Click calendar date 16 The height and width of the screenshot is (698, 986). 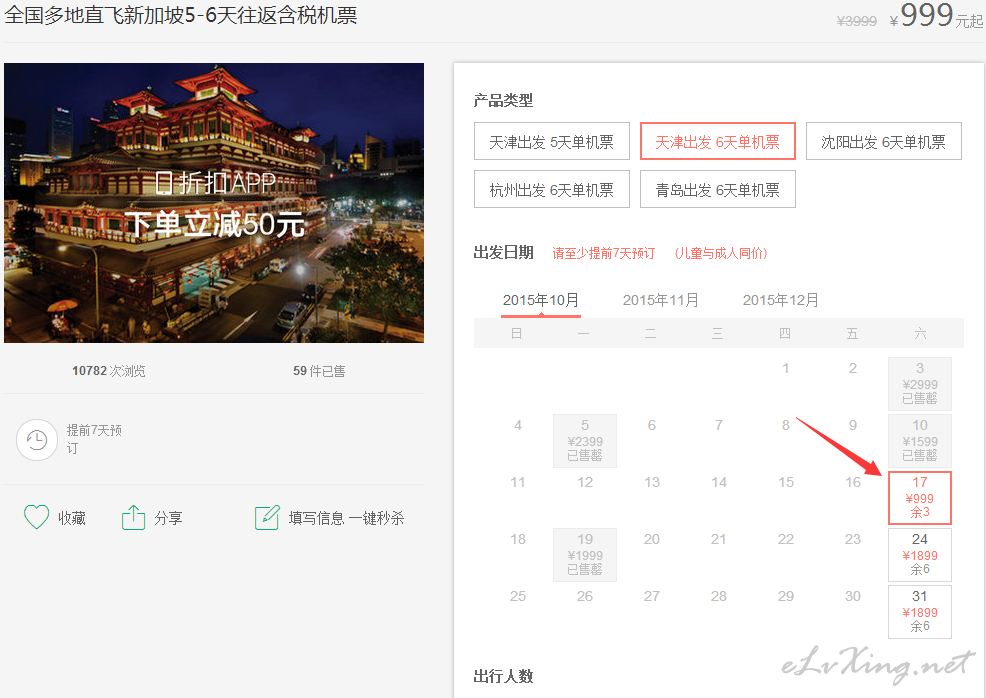pyautogui.click(x=853, y=482)
